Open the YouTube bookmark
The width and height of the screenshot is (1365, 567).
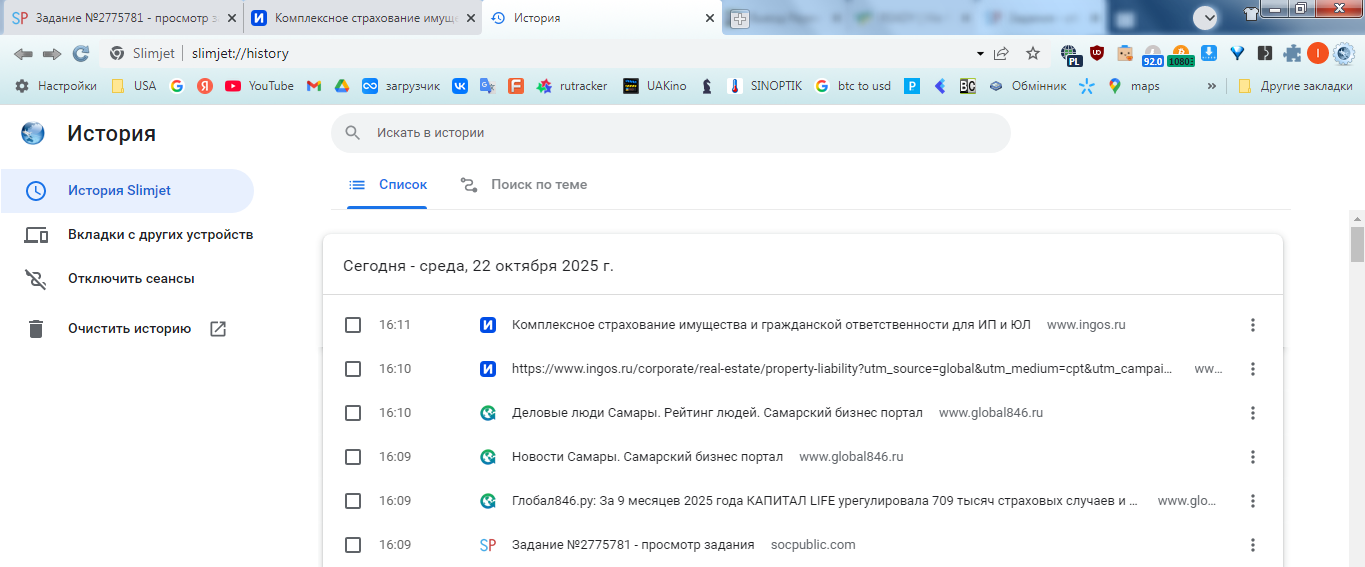(260, 86)
